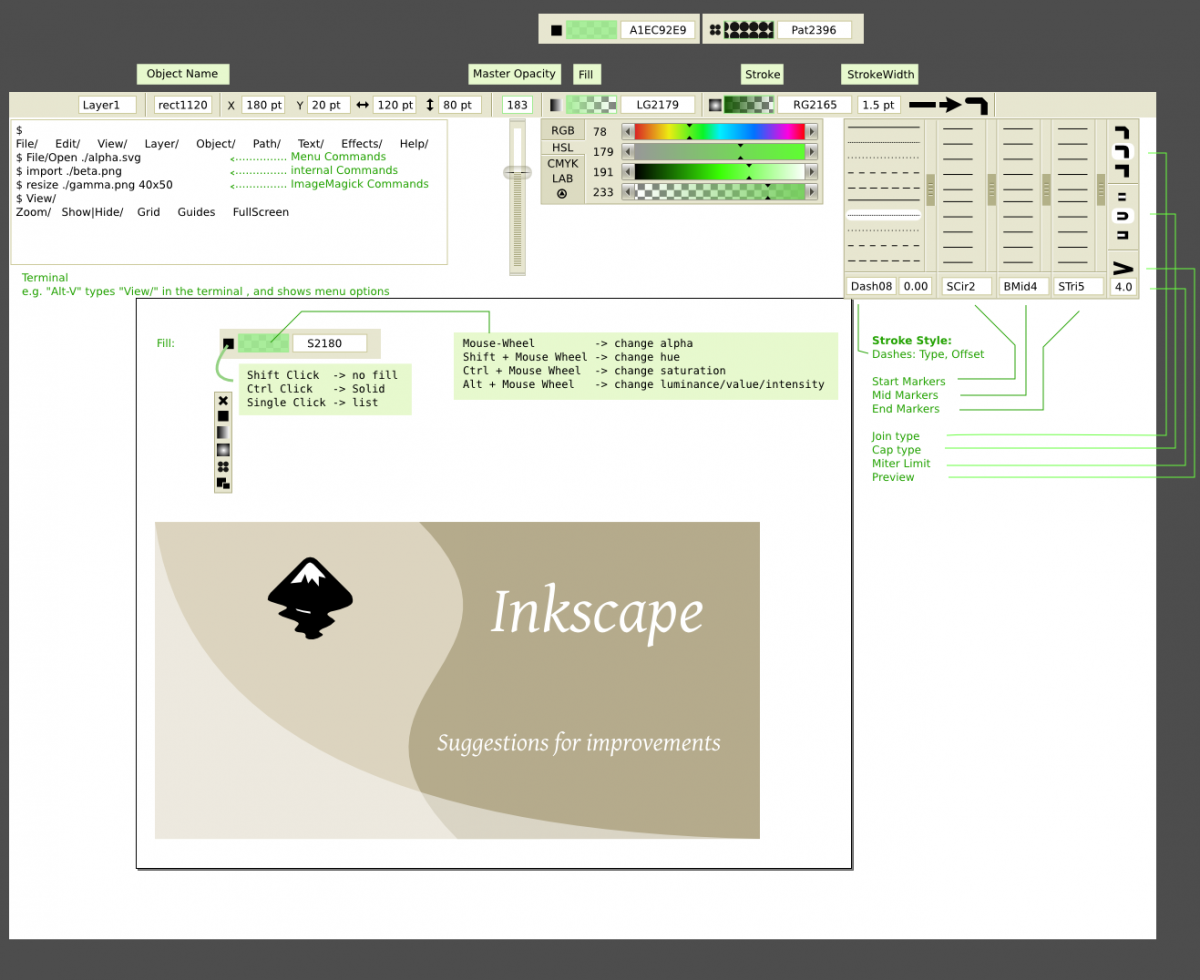Click the Pat2396 pattern swatch
The image size is (1200, 980).
(815, 29)
